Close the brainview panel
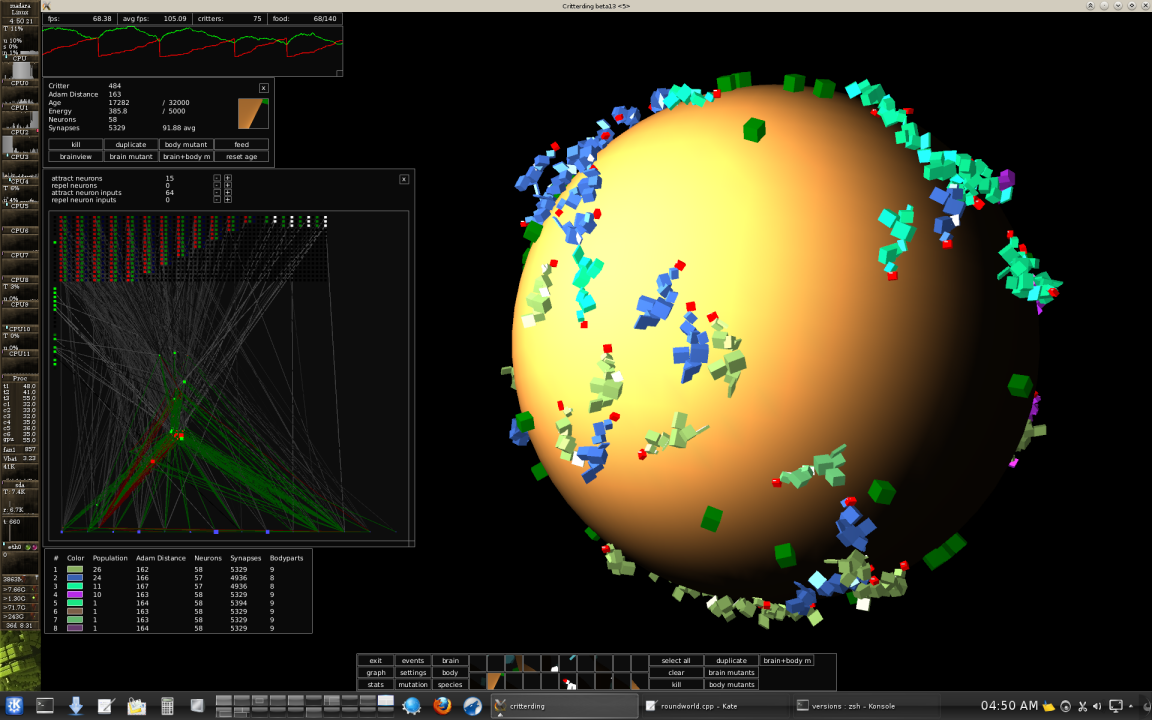 (x=404, y=179)
